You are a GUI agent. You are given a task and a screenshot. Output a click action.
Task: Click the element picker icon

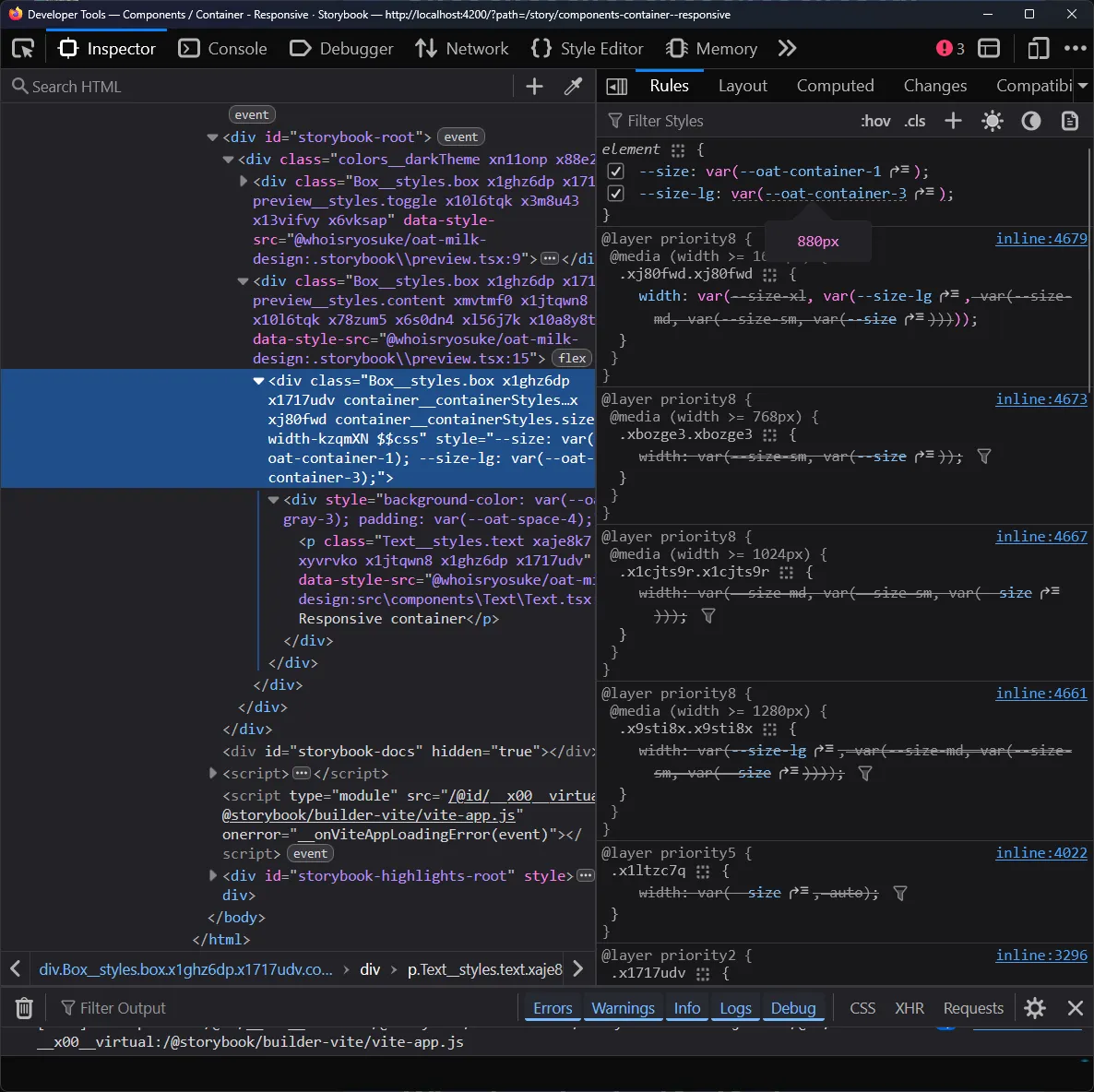23,49
